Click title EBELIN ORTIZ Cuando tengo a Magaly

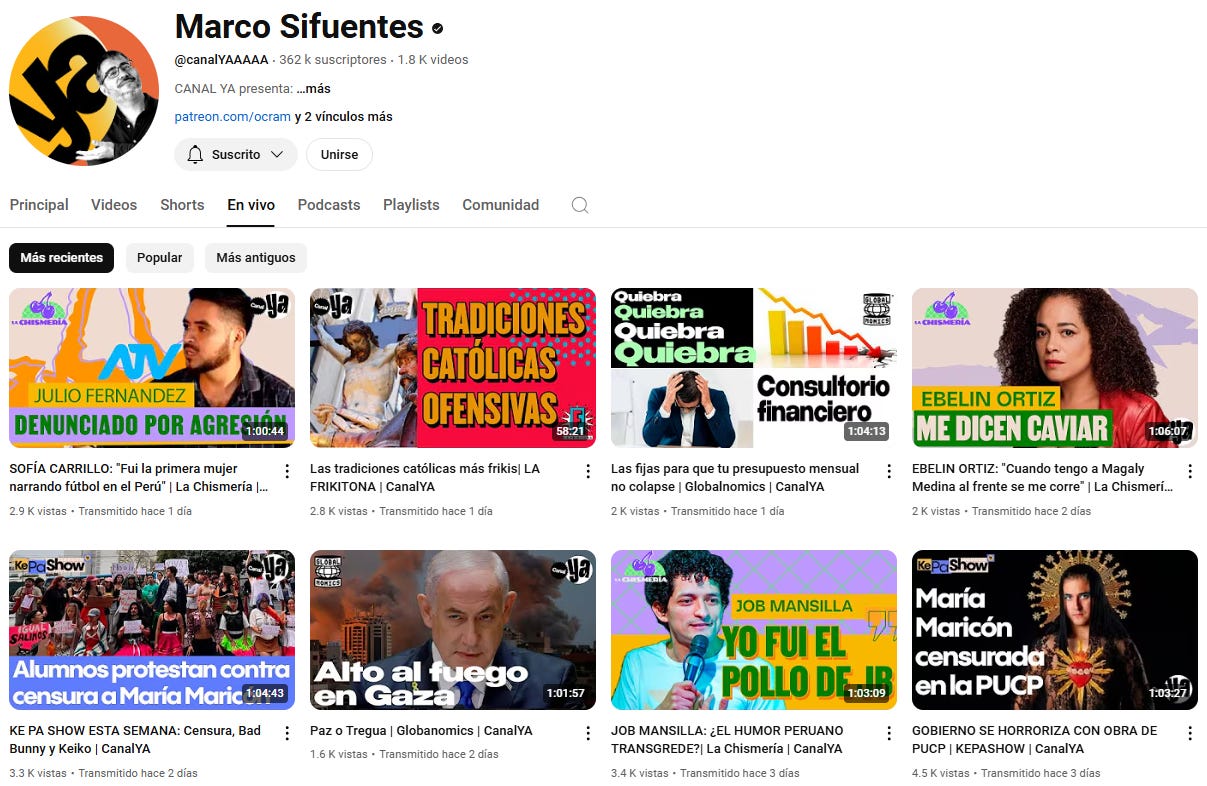[1042, 478]
